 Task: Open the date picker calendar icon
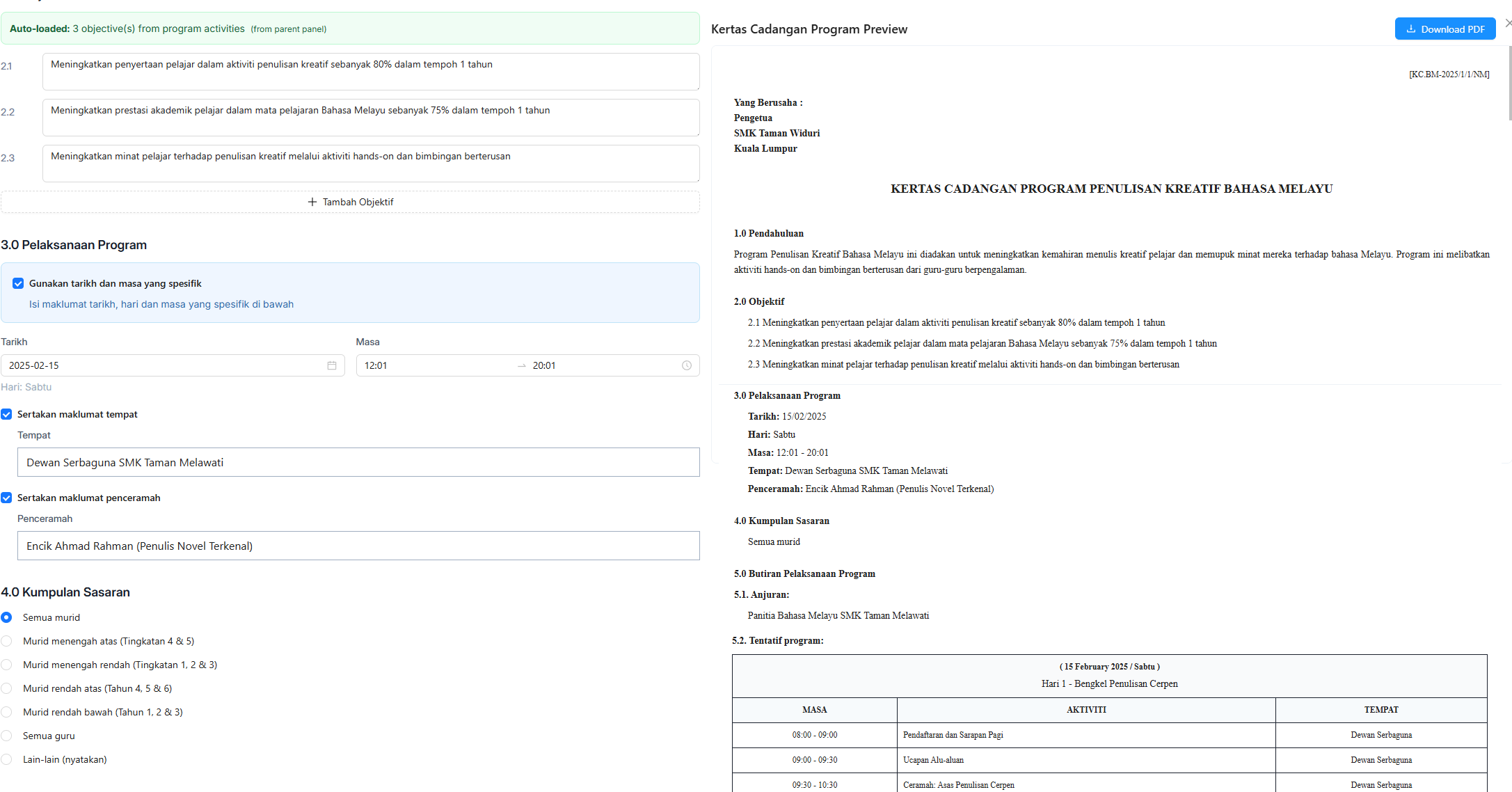[332, 365]
